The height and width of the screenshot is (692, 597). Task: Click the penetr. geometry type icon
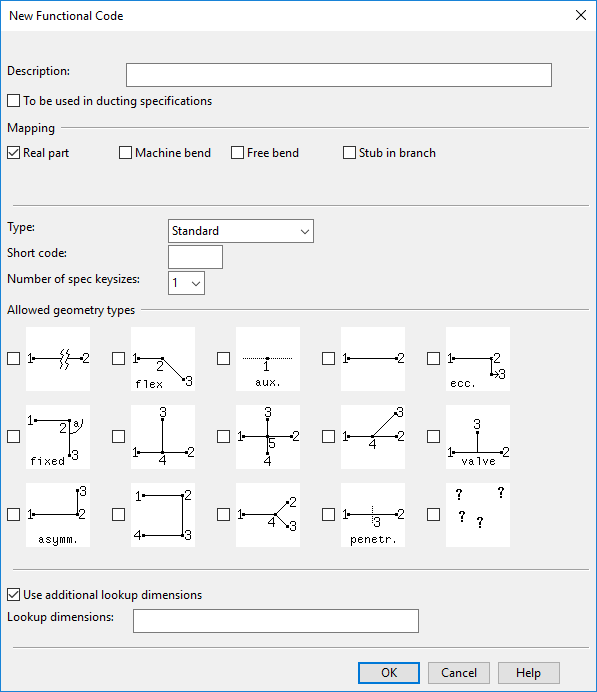[373, 515]
